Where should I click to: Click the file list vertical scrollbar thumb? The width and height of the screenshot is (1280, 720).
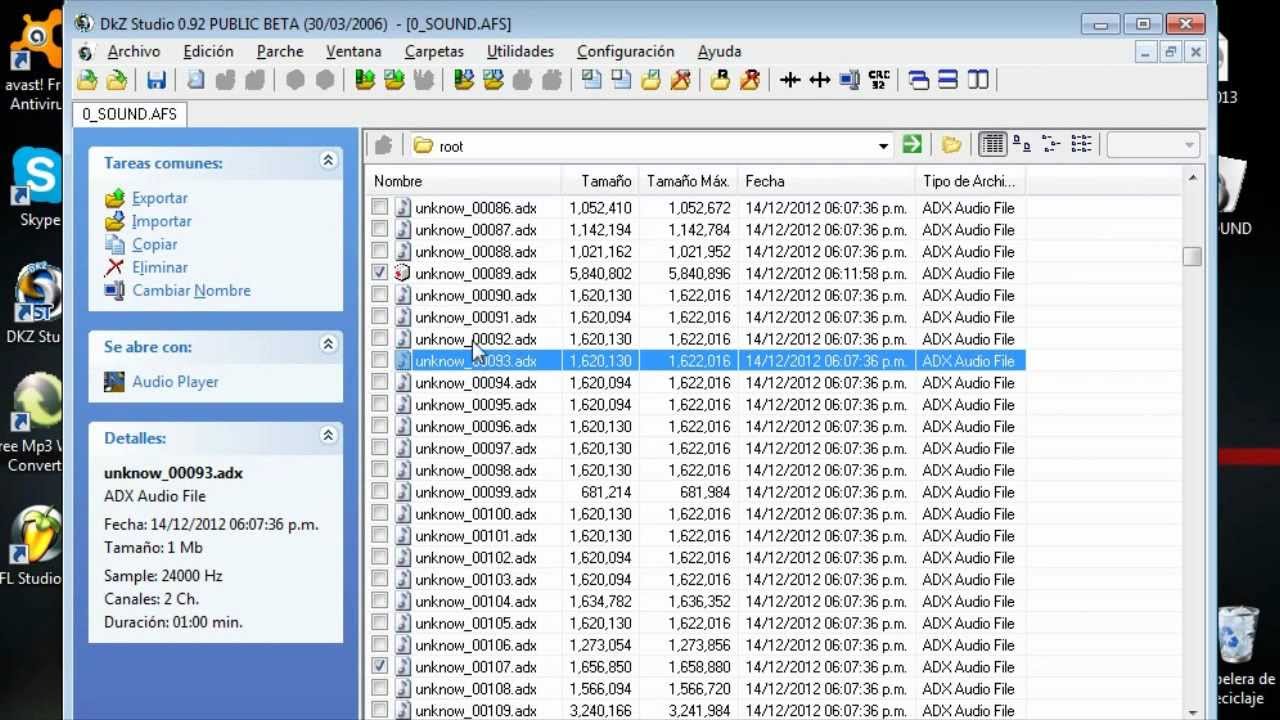1191,257
